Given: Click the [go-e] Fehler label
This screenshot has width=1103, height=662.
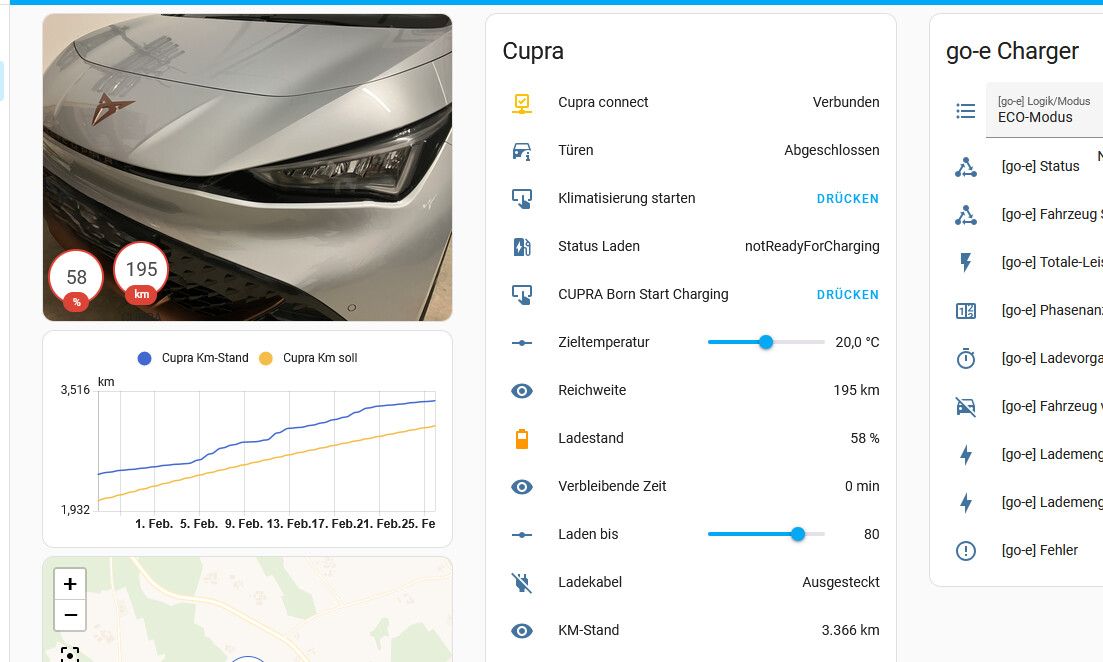Looking at the screenshot, I should [1040, 551].
